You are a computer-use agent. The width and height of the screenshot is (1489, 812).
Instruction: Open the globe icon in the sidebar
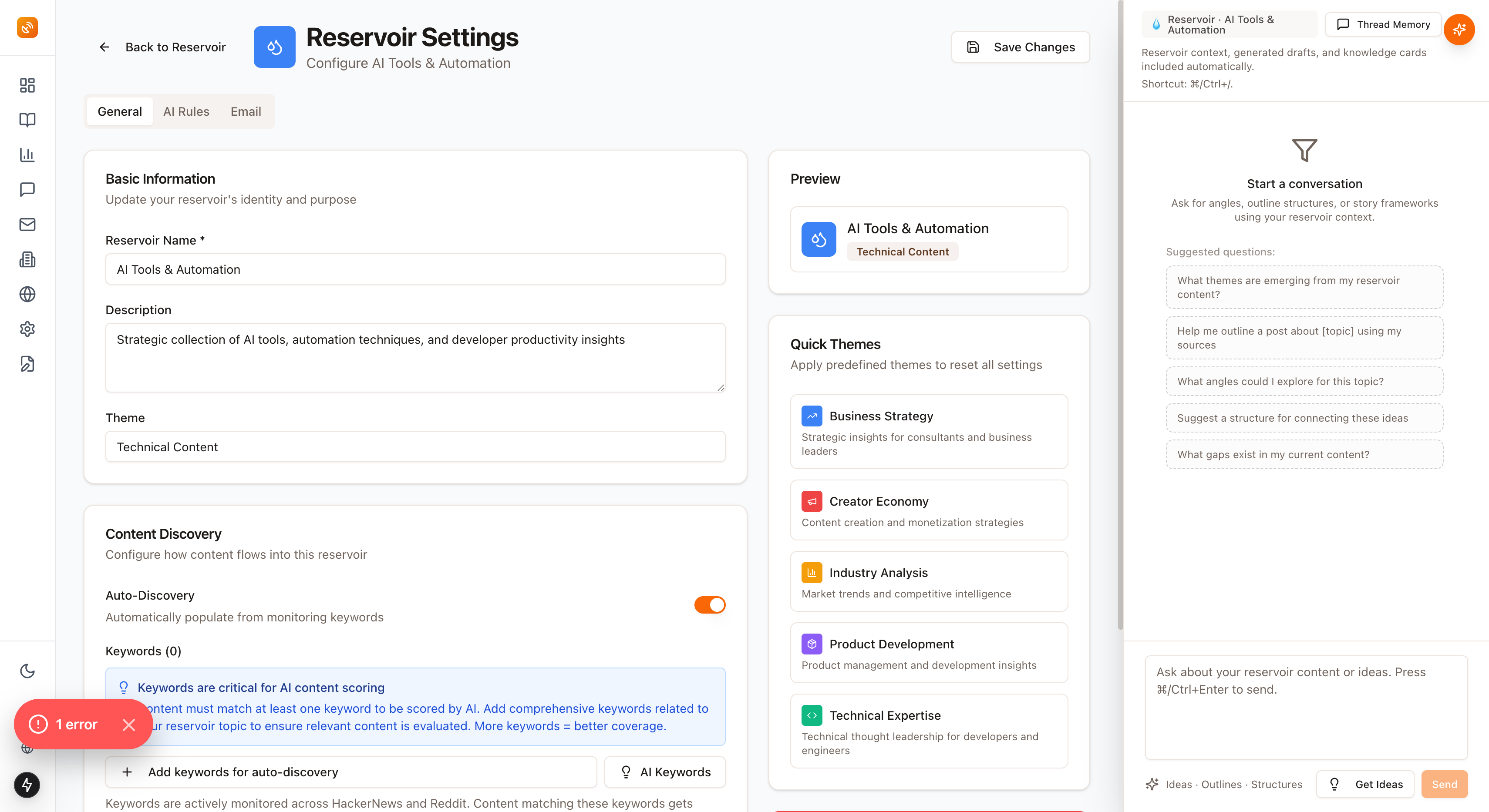click(27, 294)
